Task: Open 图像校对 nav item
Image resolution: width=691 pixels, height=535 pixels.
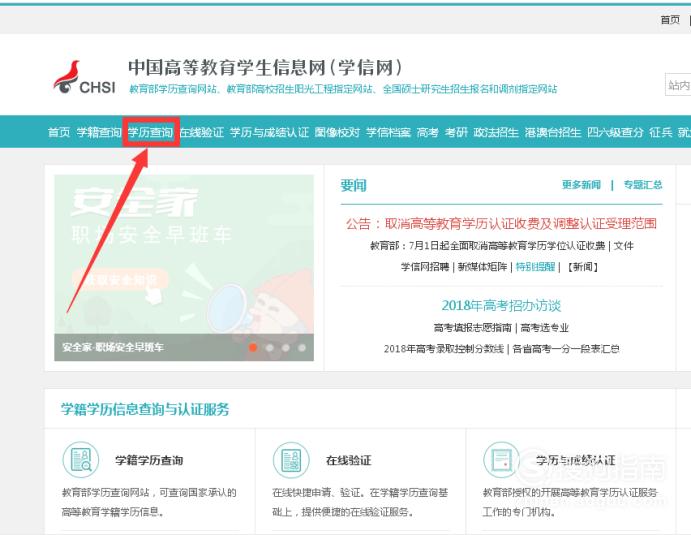Action: [337, 132]
